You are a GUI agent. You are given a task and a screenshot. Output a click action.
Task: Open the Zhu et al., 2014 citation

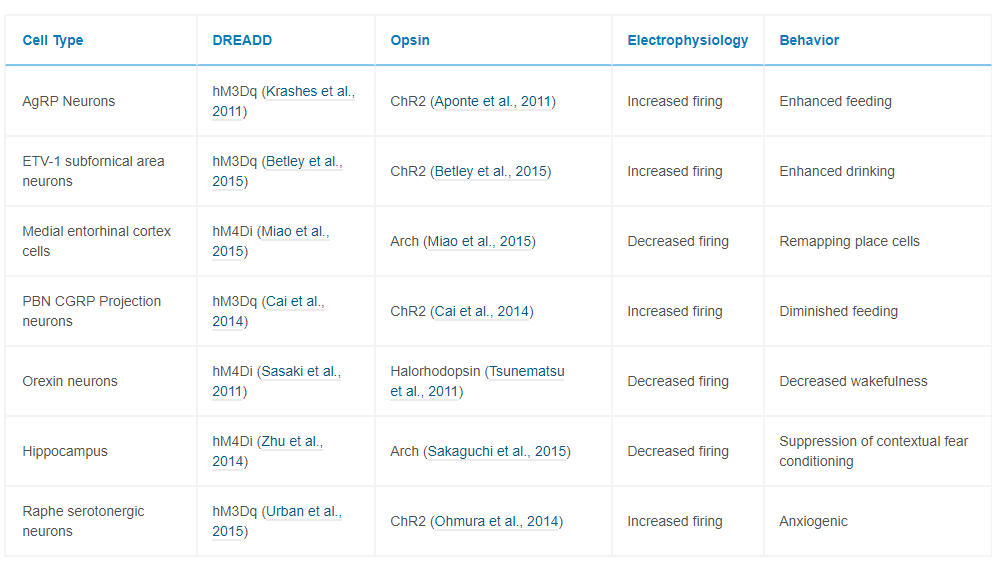291,441
